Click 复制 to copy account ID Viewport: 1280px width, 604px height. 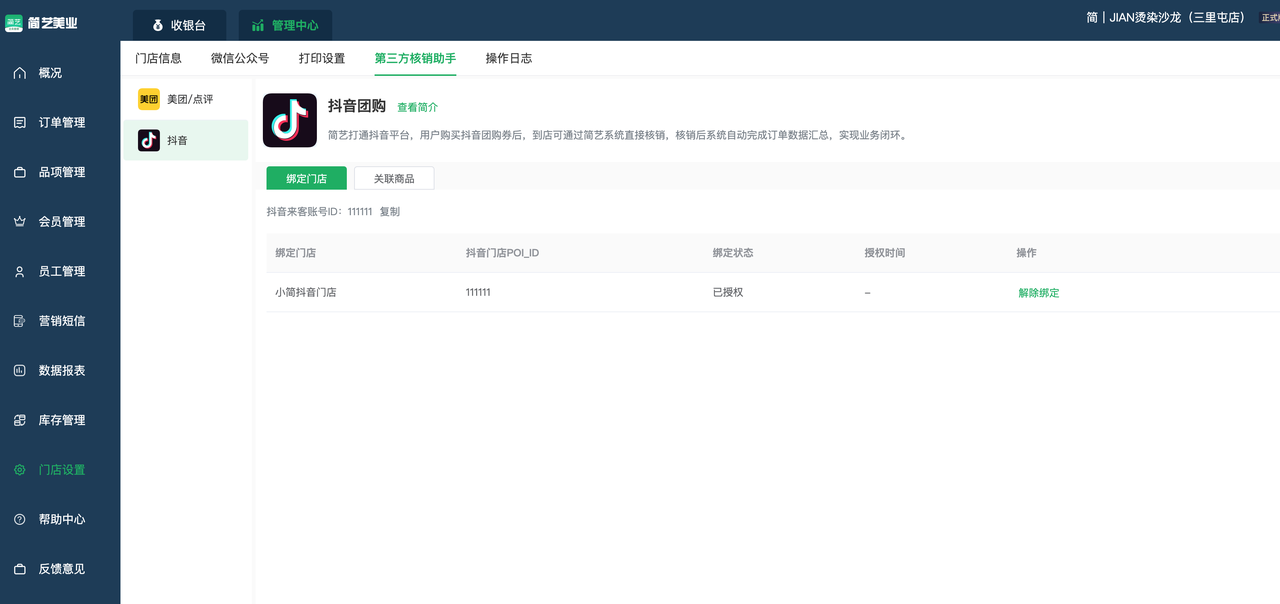tap(389, 212)
